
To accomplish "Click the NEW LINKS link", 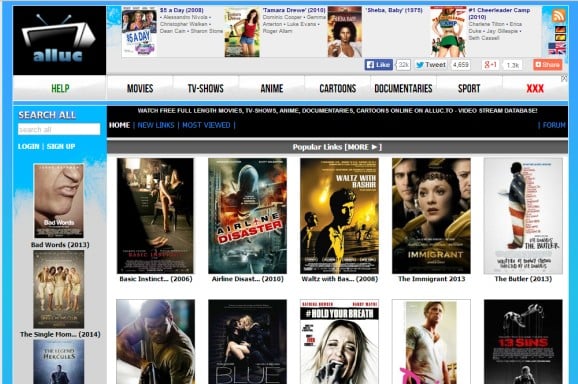I will [x=156, y=125].
